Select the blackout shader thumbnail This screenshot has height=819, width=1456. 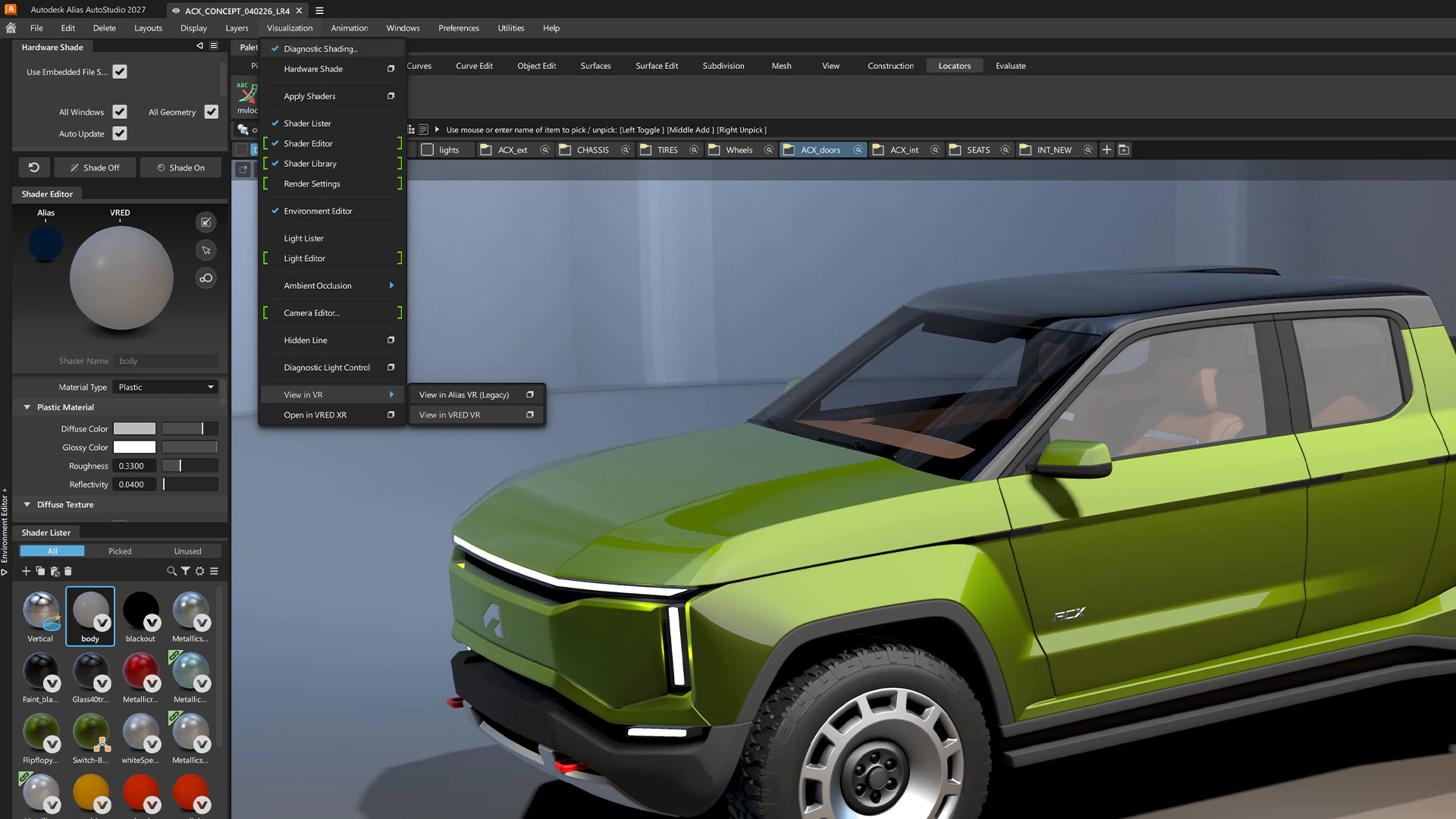coord(141,616)
